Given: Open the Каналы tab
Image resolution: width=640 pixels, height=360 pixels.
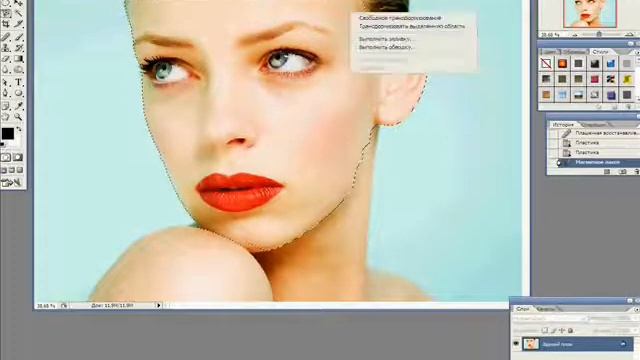Looking at the screenshot, I should (x=545, y=309).
